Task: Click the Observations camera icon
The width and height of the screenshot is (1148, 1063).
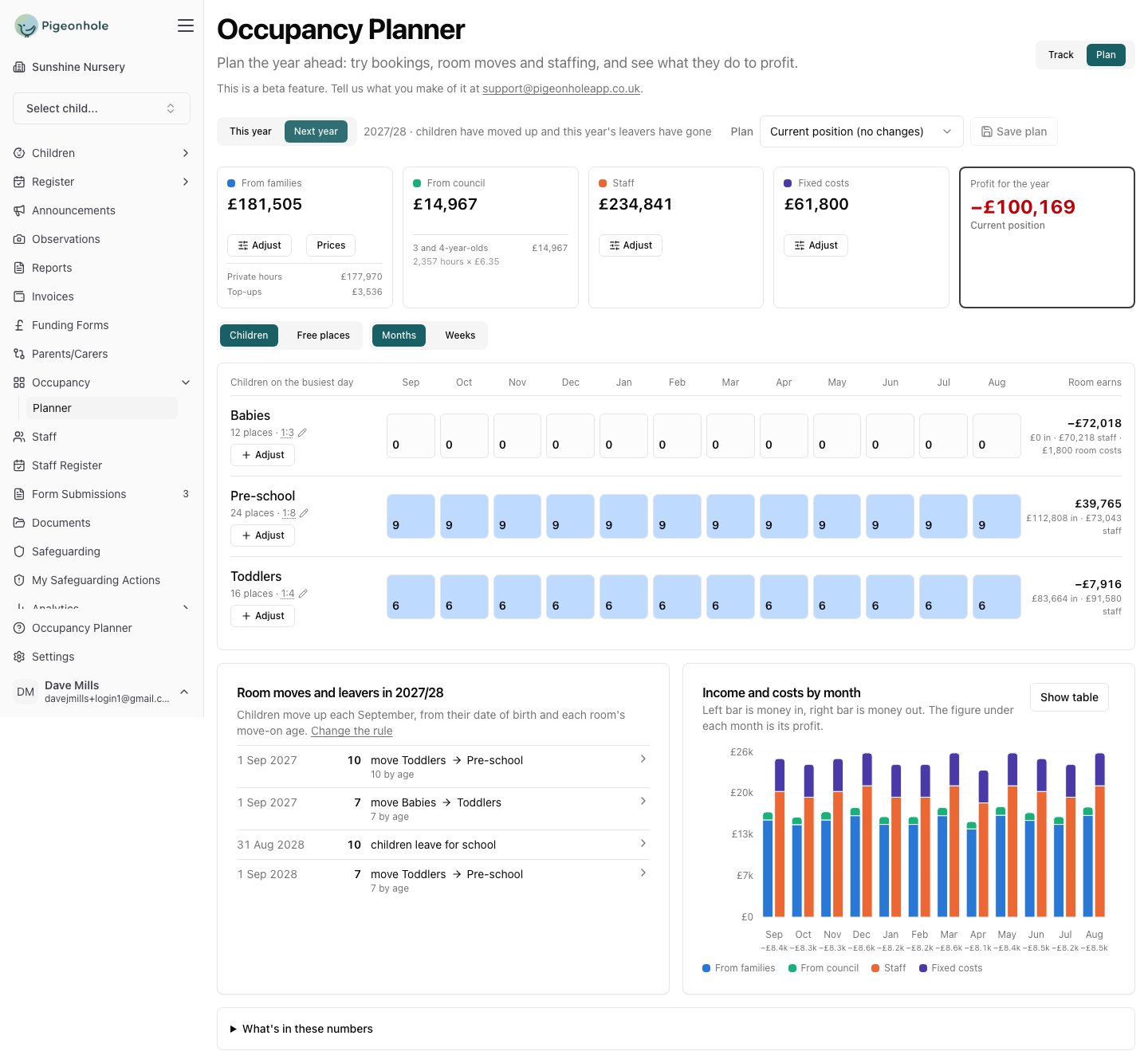Action: 19,239
